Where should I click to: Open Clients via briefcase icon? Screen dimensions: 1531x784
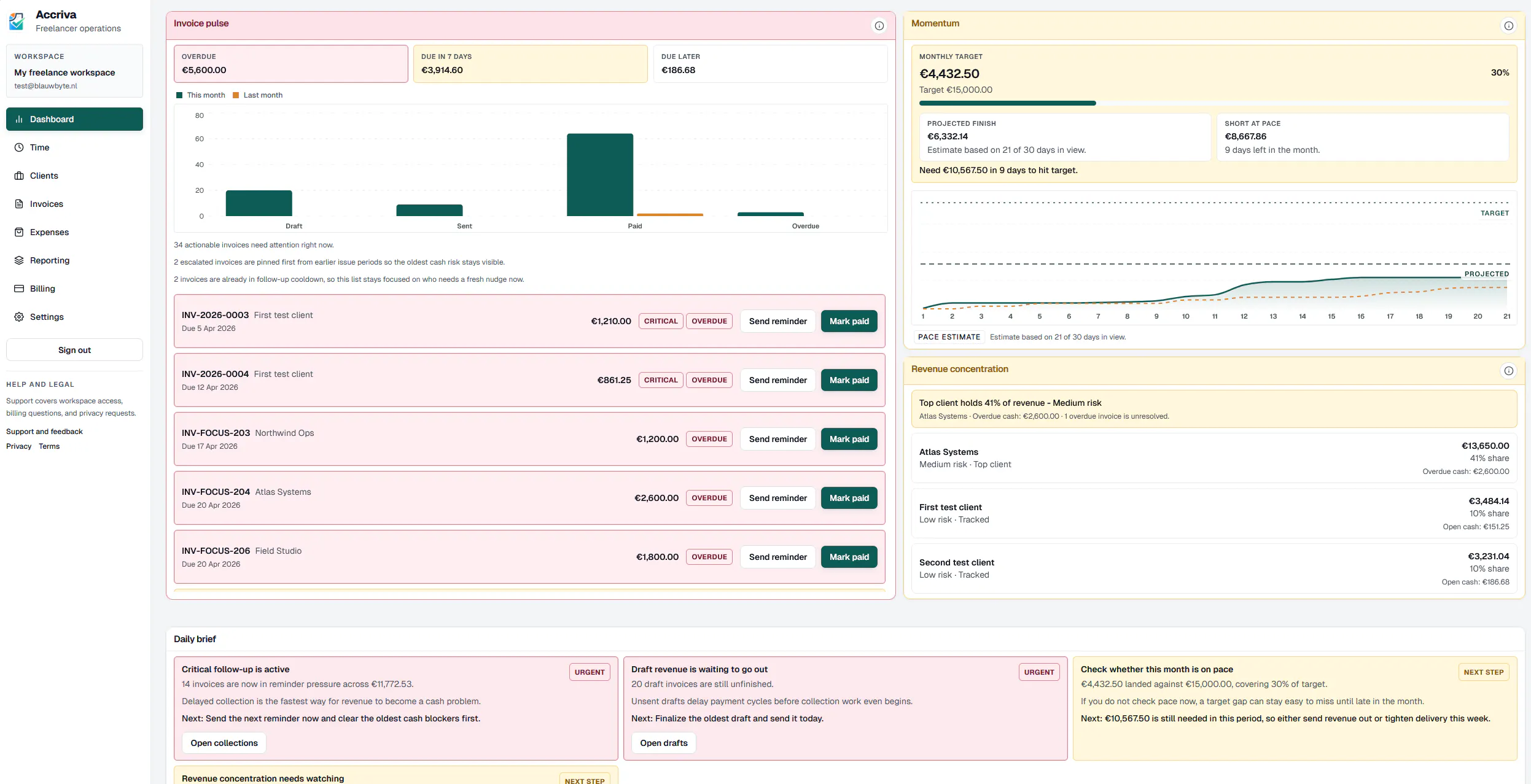point(19,176)
